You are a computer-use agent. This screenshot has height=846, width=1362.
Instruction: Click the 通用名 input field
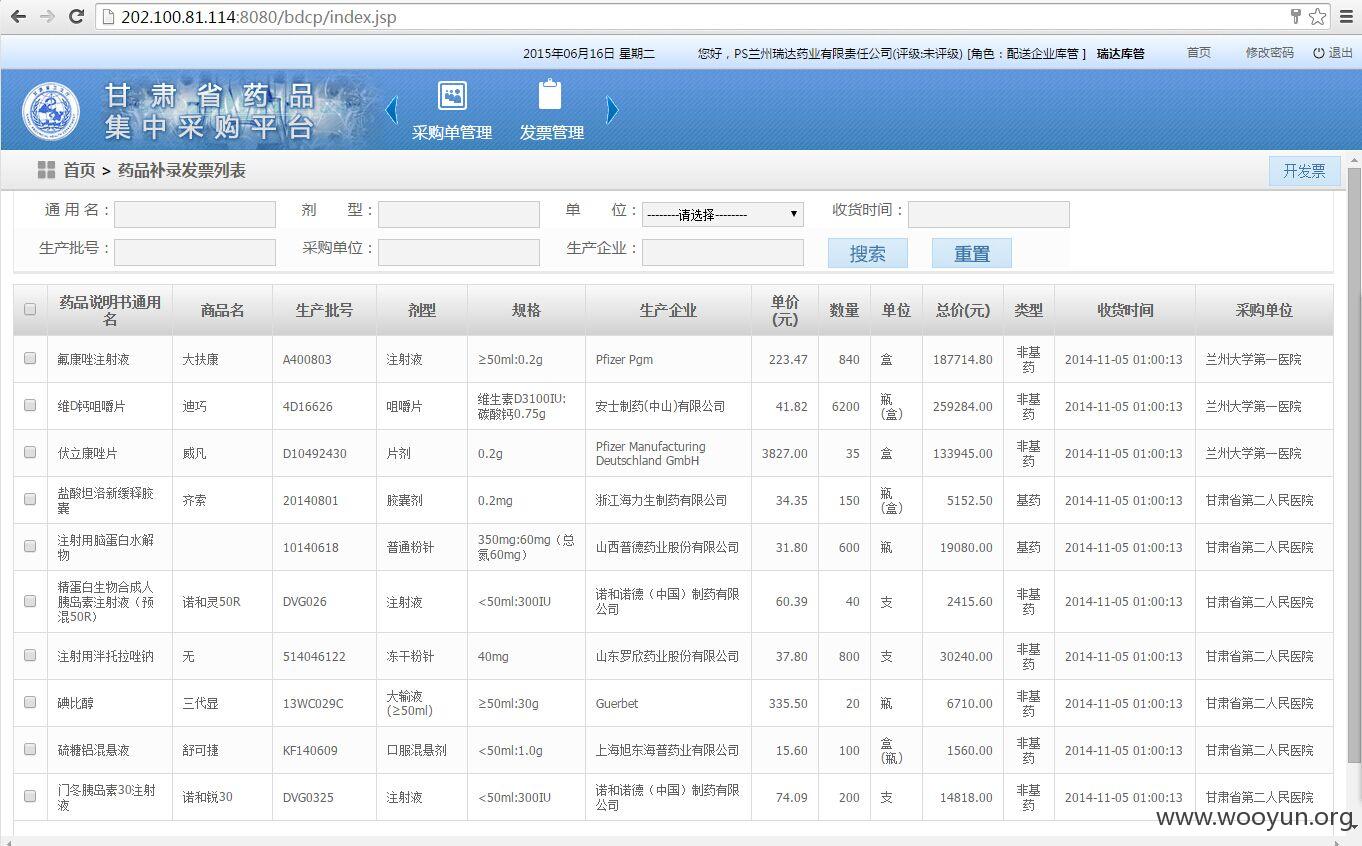[195, 214]
